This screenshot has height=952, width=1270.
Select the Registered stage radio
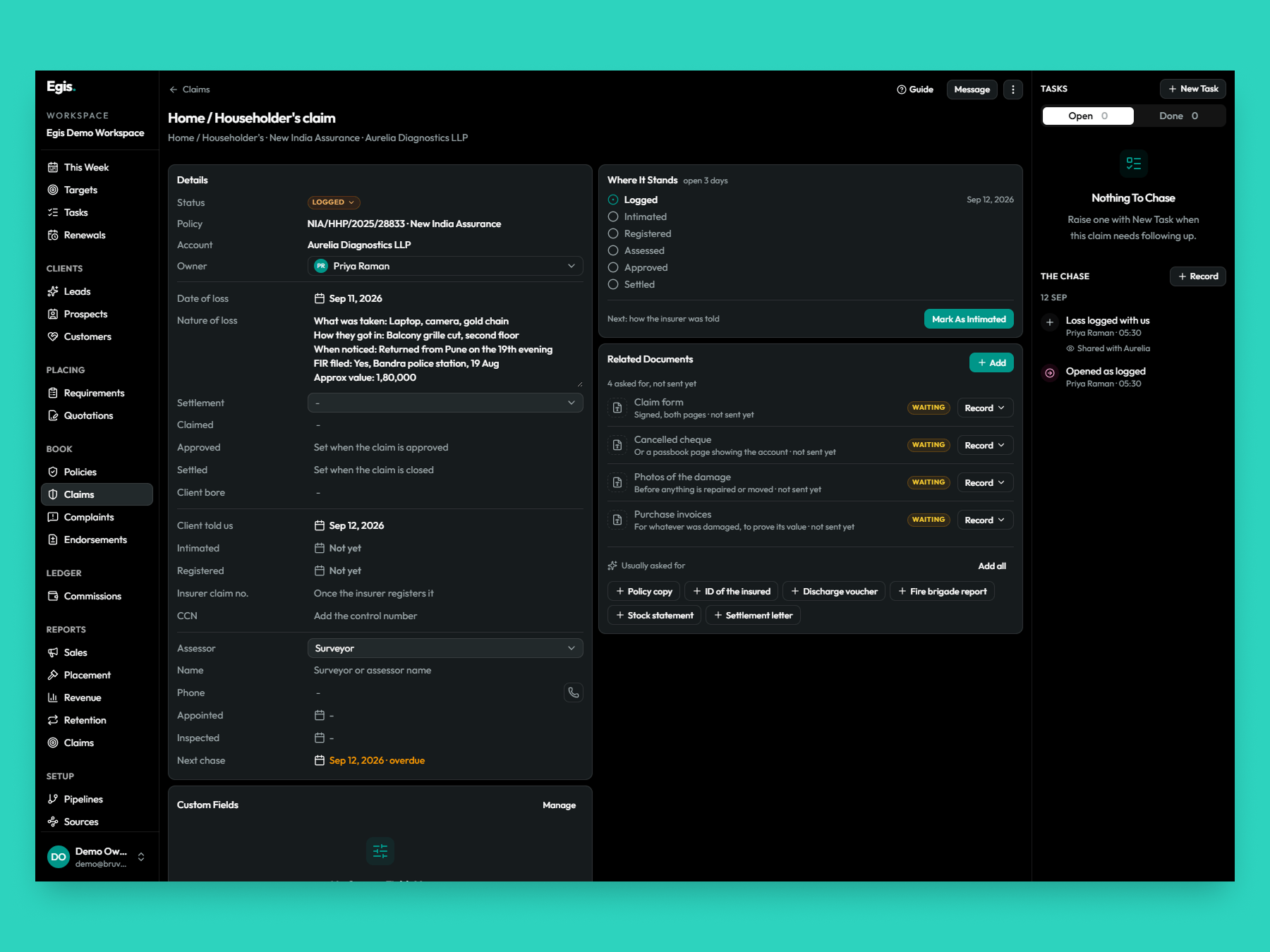[613, 233]
